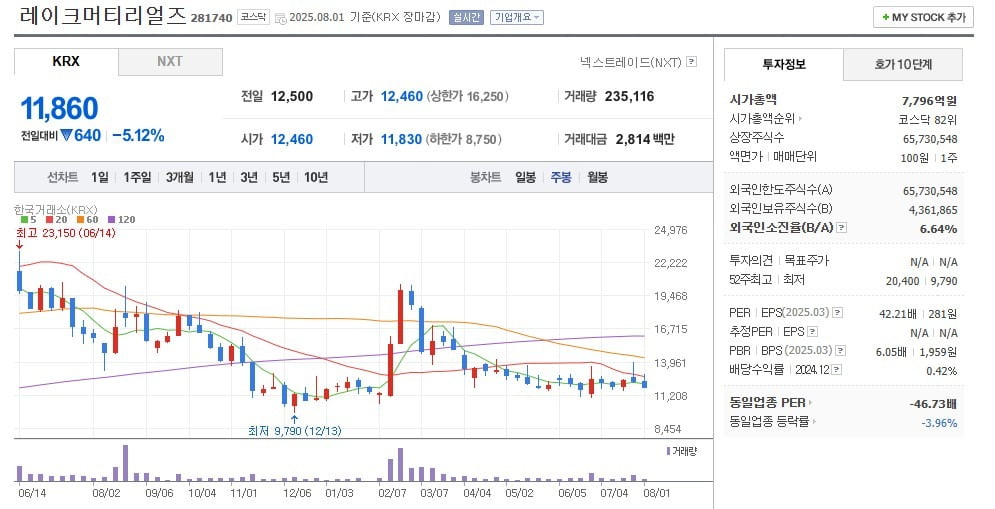Select the 3년 line chart period
The image size is (995, 509).
249,177
